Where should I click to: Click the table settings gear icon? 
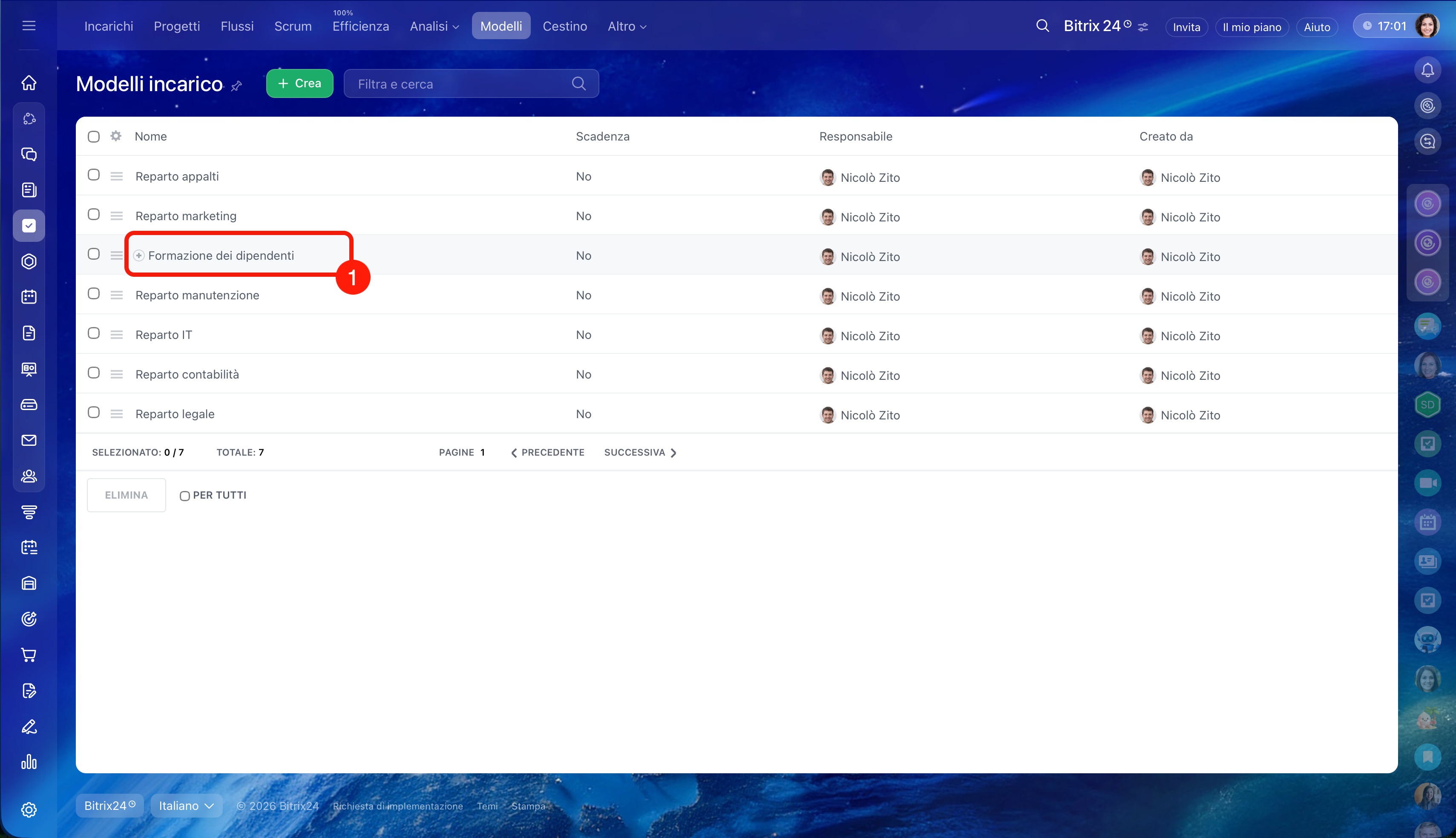116,136
